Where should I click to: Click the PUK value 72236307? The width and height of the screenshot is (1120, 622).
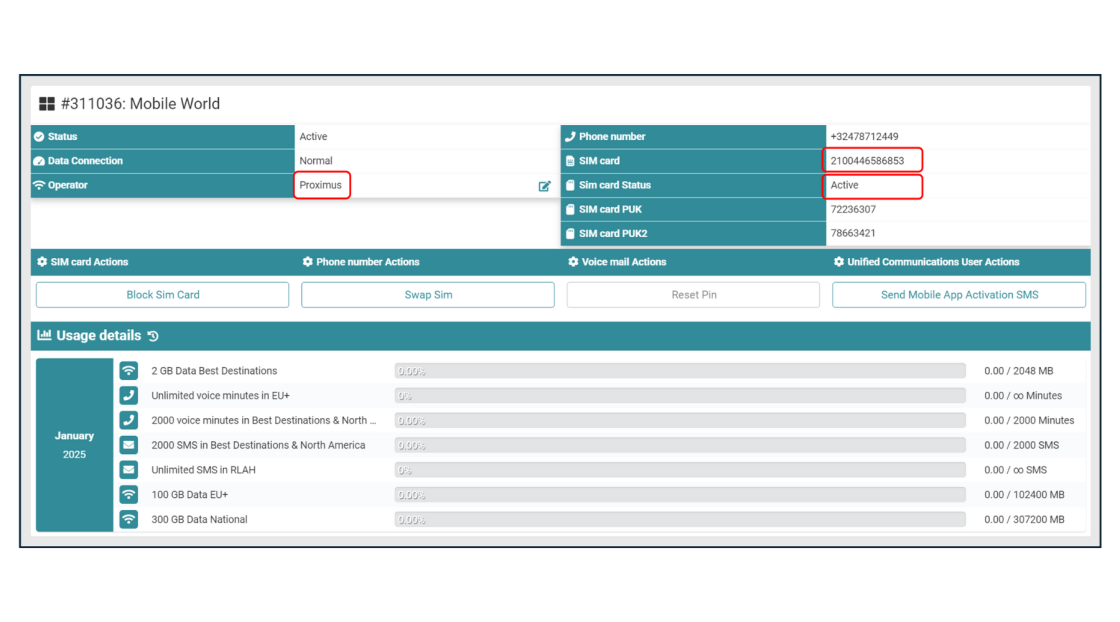click(x=853, y=209)
